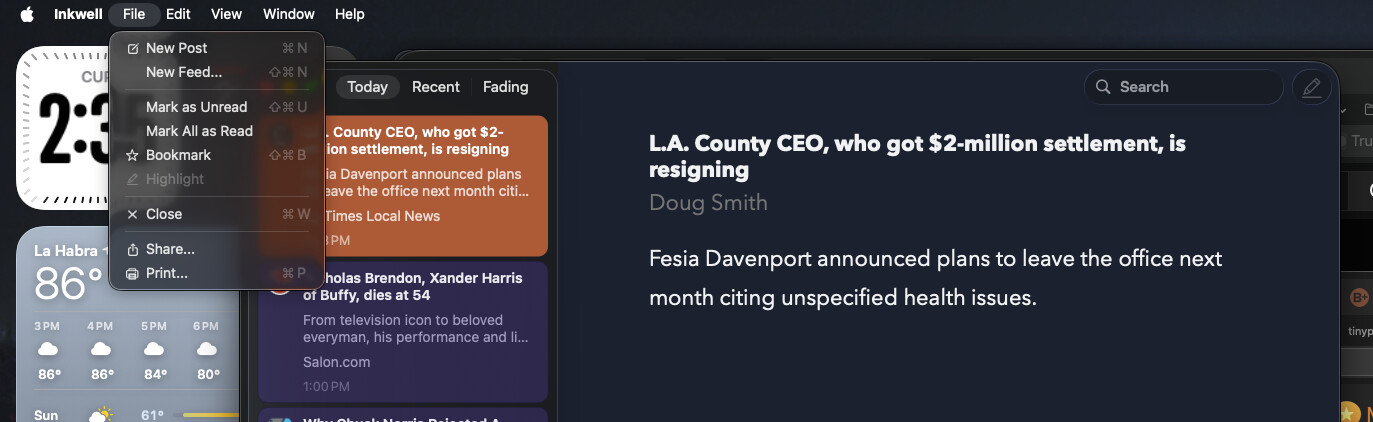Click the Print printer icon in File menu
The image size is (1373, 422).
click(132, 273)
